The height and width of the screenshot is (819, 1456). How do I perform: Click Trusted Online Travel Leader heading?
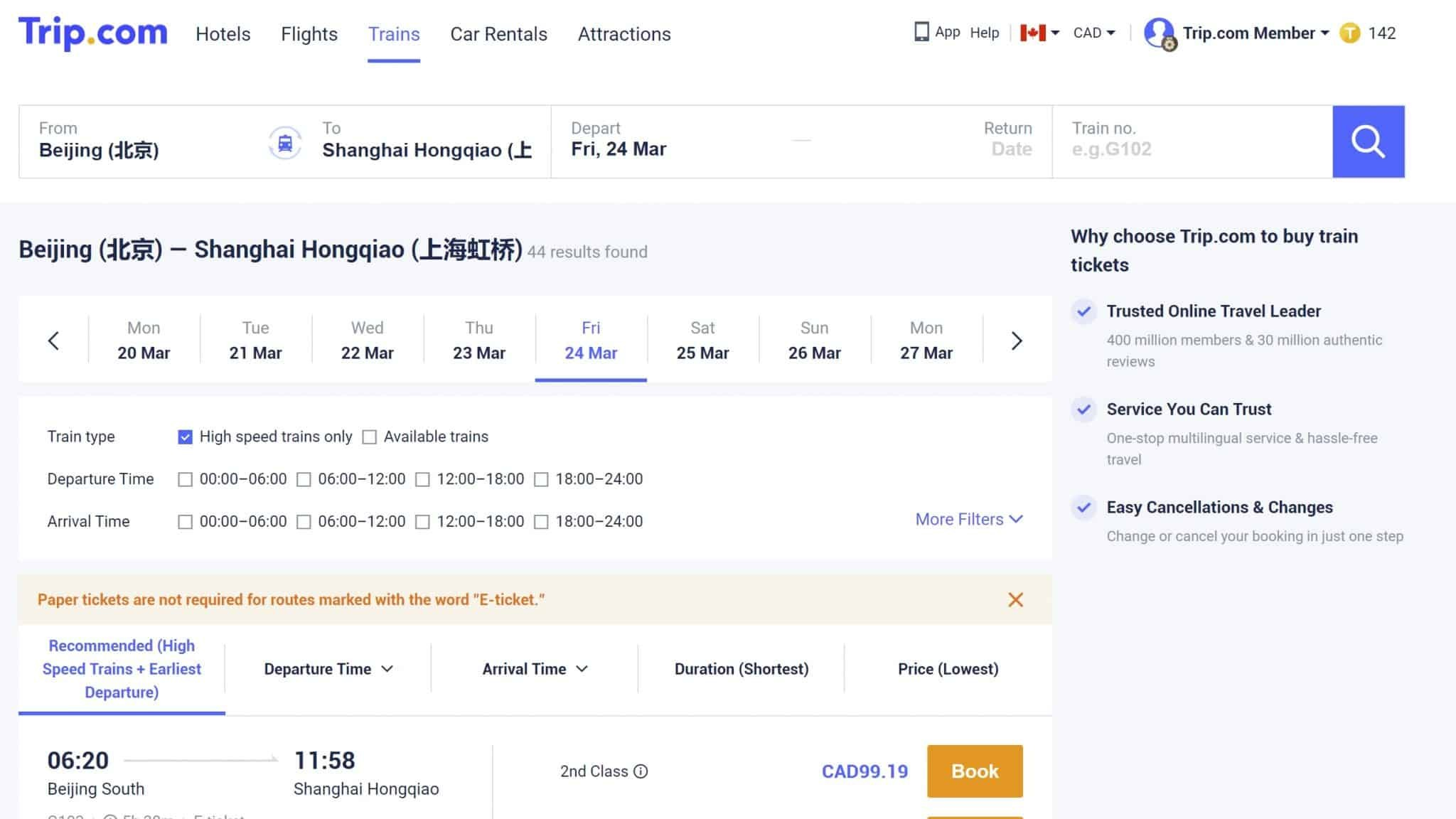1214,311
